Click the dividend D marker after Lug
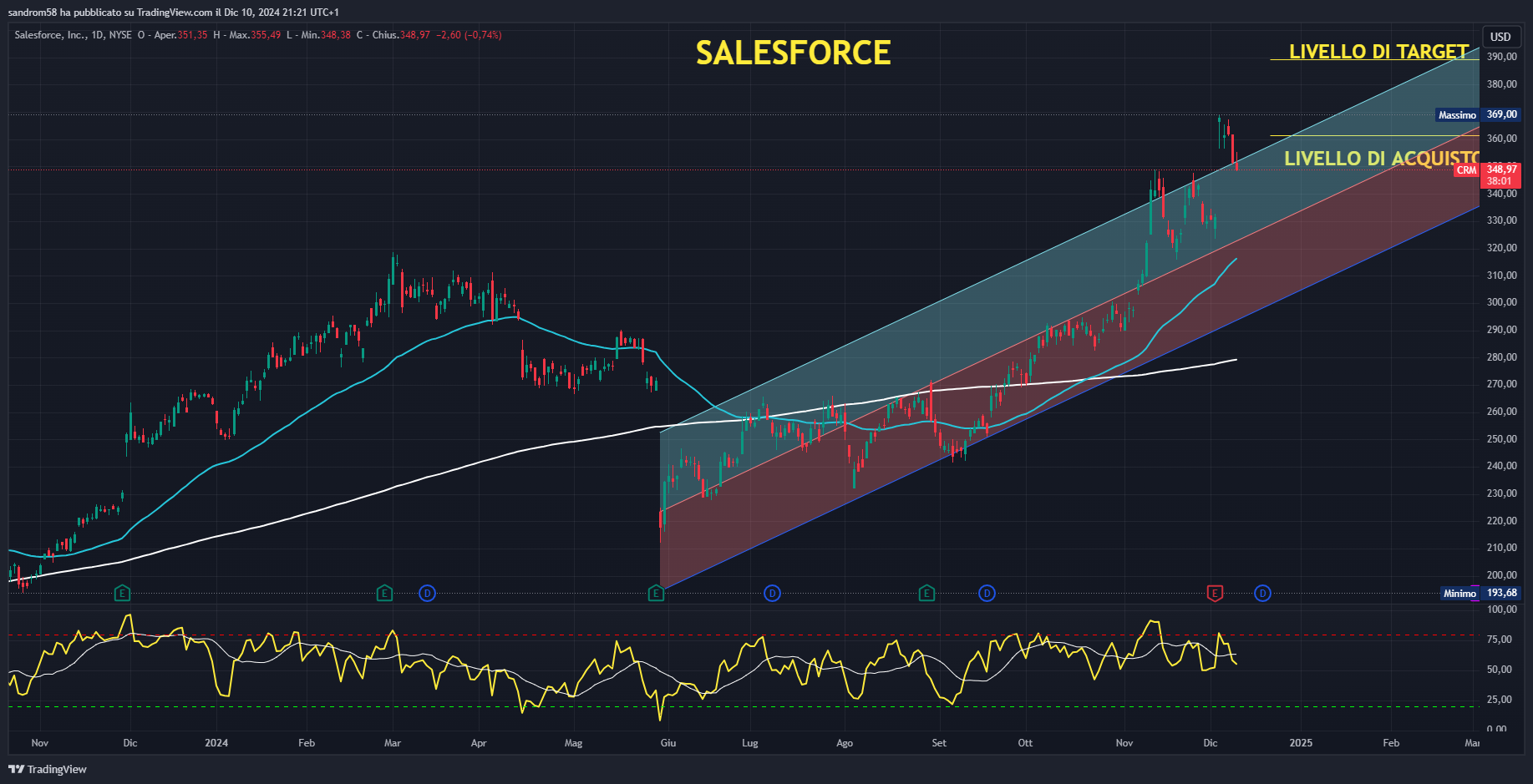This screenshot has height=784, width=1533. [772, 594]
